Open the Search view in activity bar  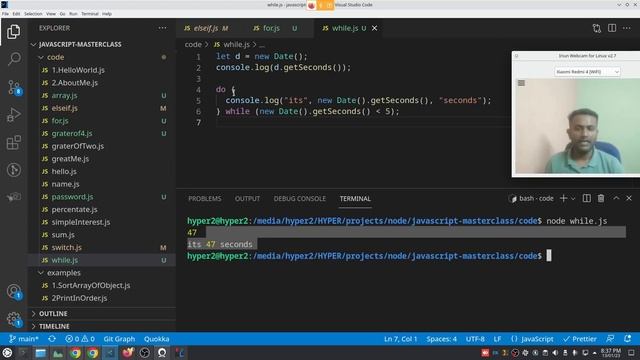(14, 59)
